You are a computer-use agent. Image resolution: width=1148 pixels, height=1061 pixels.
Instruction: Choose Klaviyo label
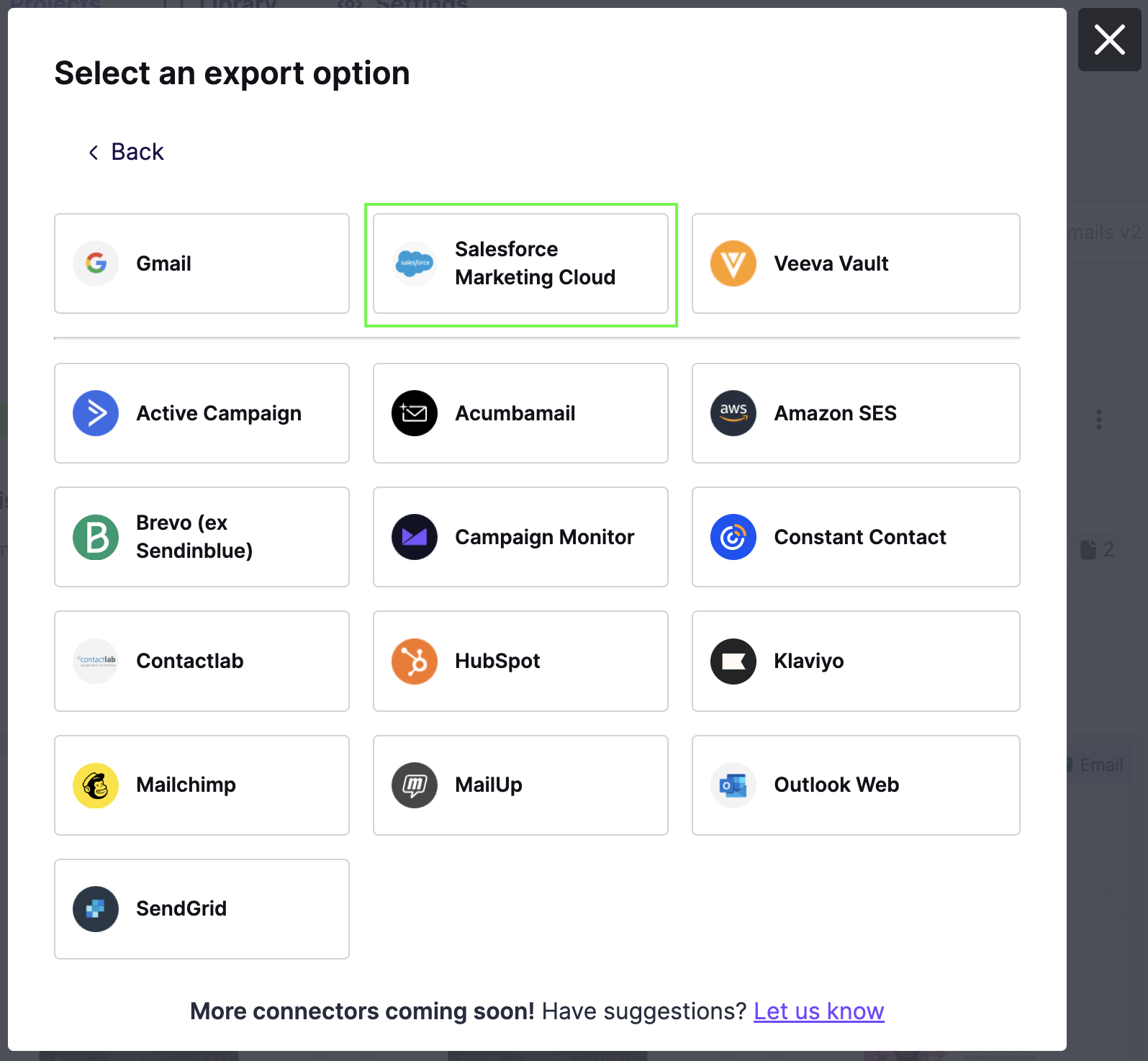point(809,662)
